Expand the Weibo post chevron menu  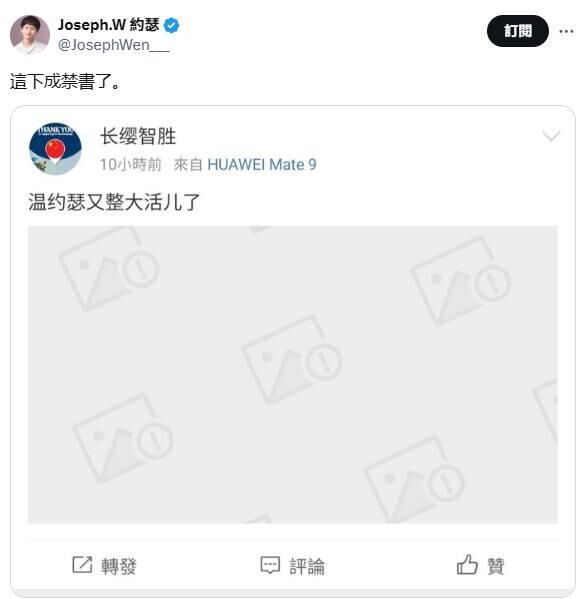(x=551, y=136)
